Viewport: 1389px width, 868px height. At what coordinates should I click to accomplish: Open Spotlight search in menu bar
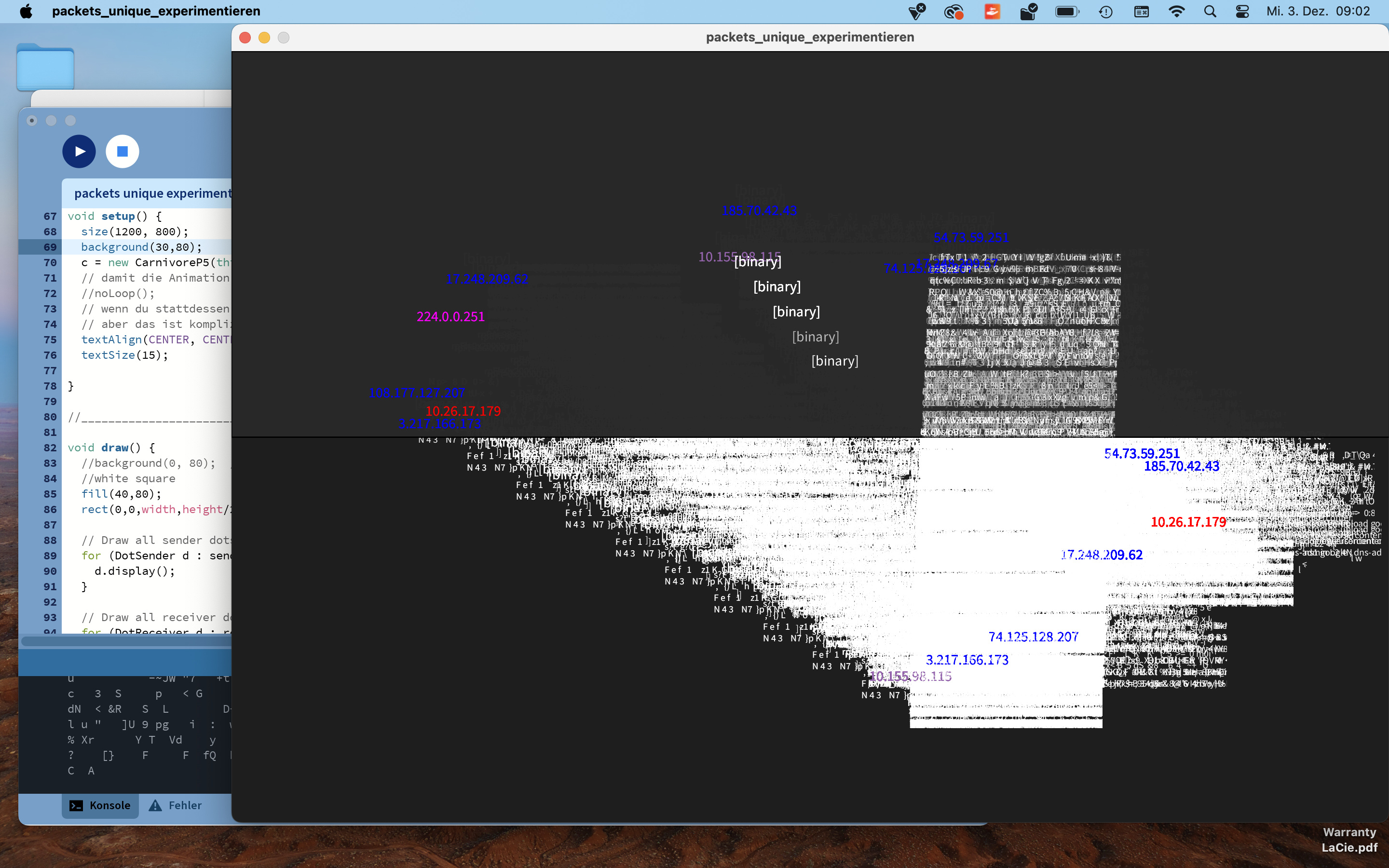[x=1210, y=12]
